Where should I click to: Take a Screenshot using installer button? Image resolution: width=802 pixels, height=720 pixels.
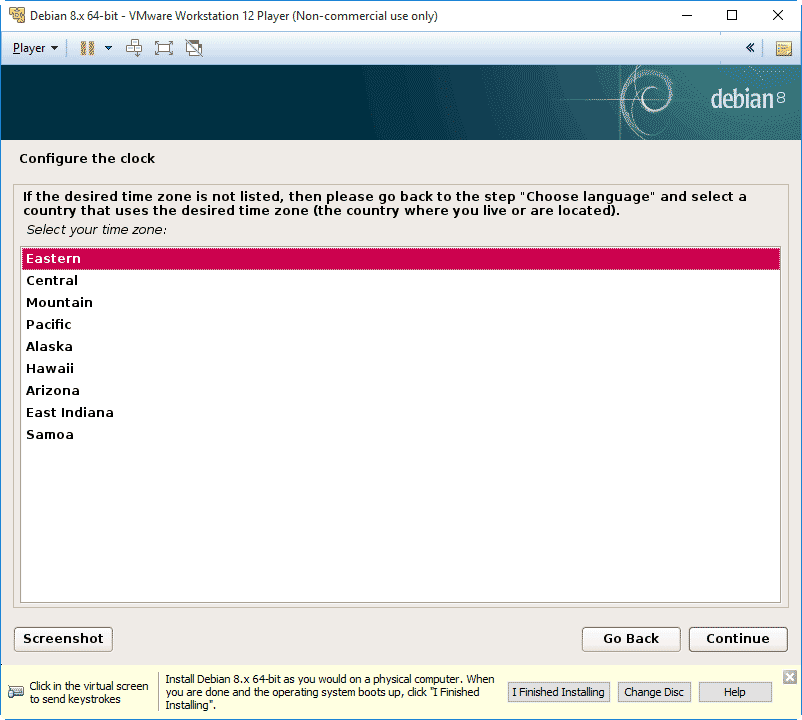tap(63, 639)
